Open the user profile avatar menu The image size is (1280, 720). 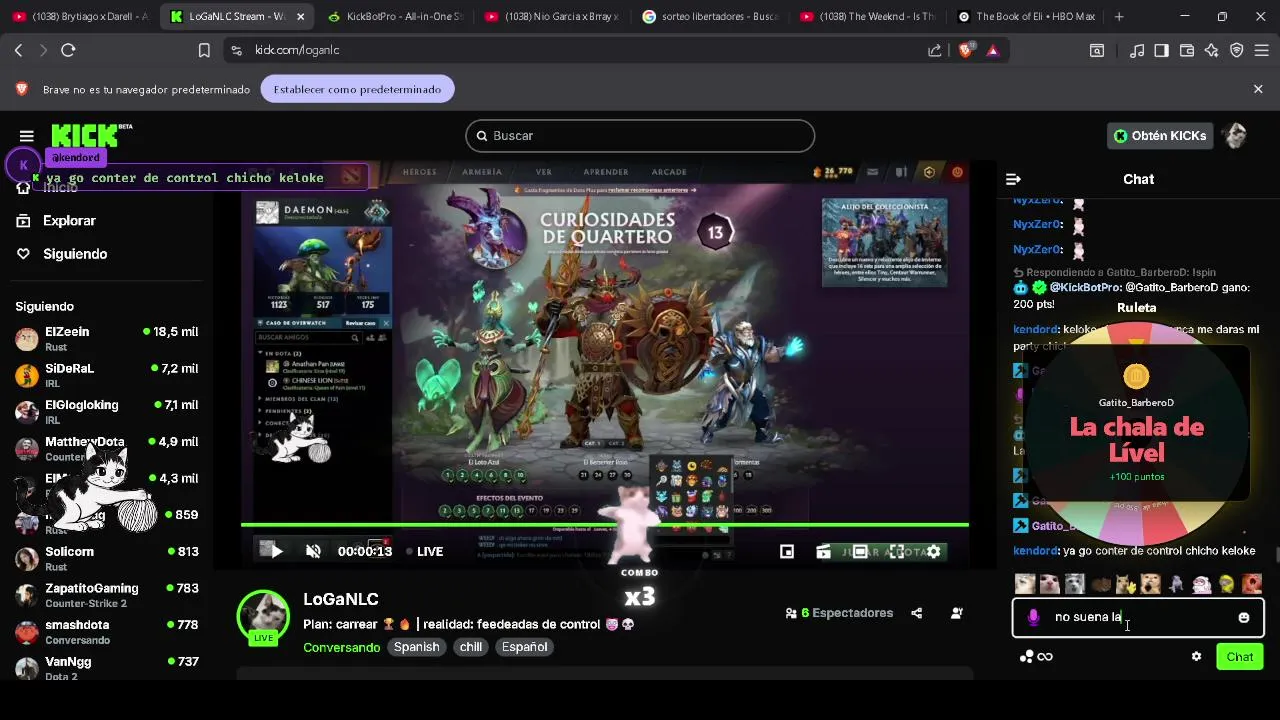(x=1236, y=136)
